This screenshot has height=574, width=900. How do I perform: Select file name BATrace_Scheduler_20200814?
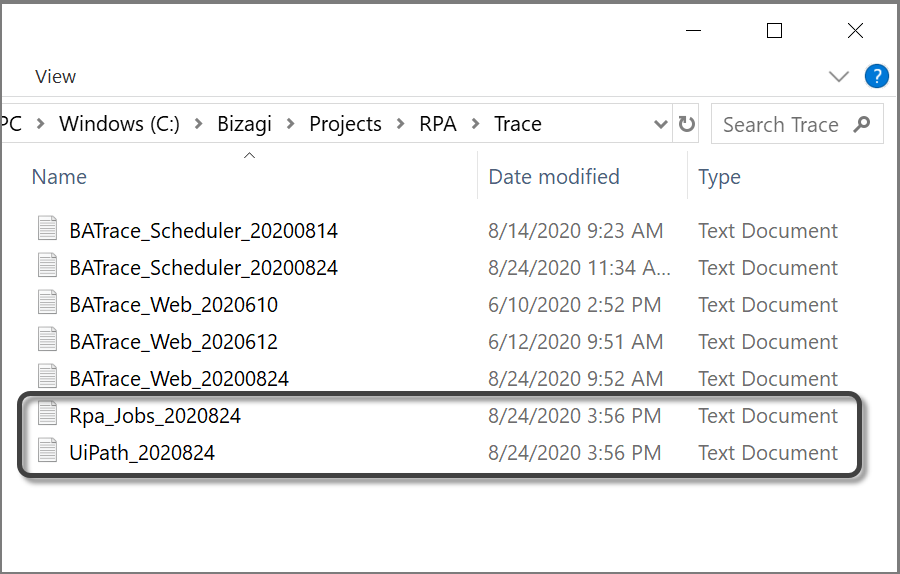point(204,231)
